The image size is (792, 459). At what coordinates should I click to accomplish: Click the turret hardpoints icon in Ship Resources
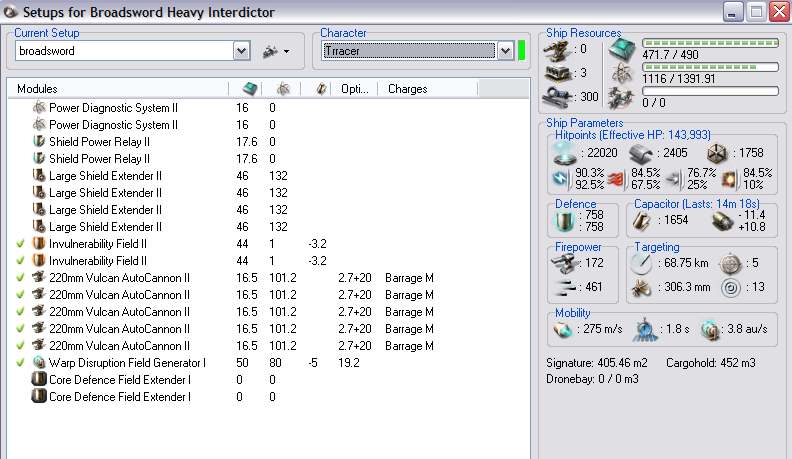pyautogui.click(x=558, y=48)
